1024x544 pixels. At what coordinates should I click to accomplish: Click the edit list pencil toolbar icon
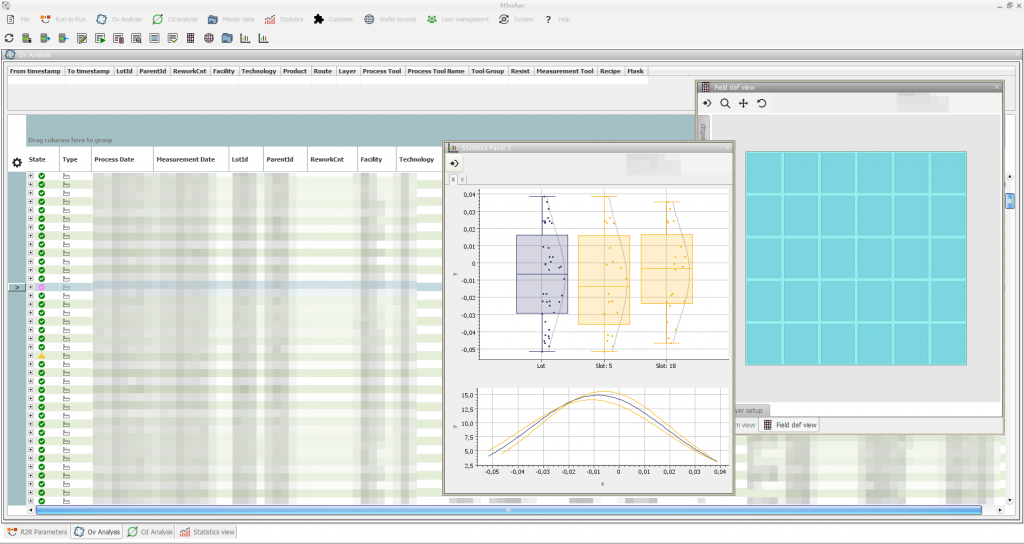coord(82,39)
